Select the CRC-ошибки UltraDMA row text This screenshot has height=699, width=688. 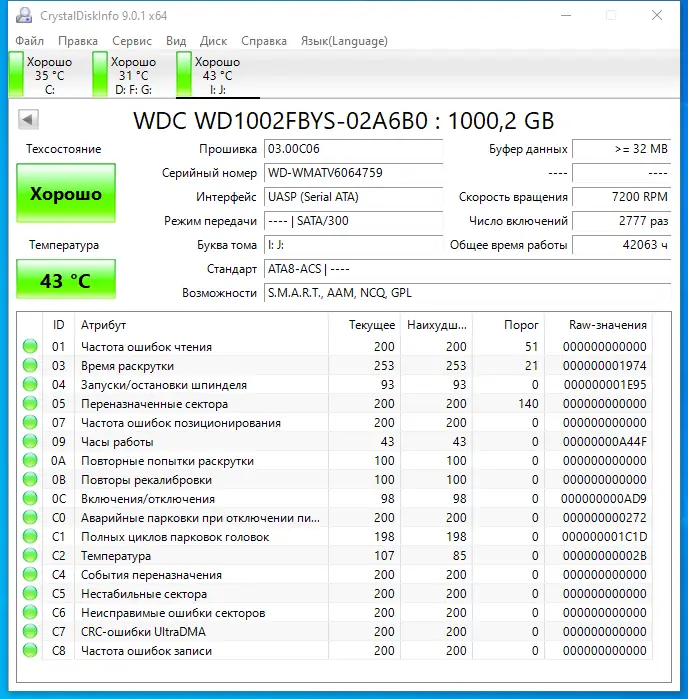click(143, 632)
